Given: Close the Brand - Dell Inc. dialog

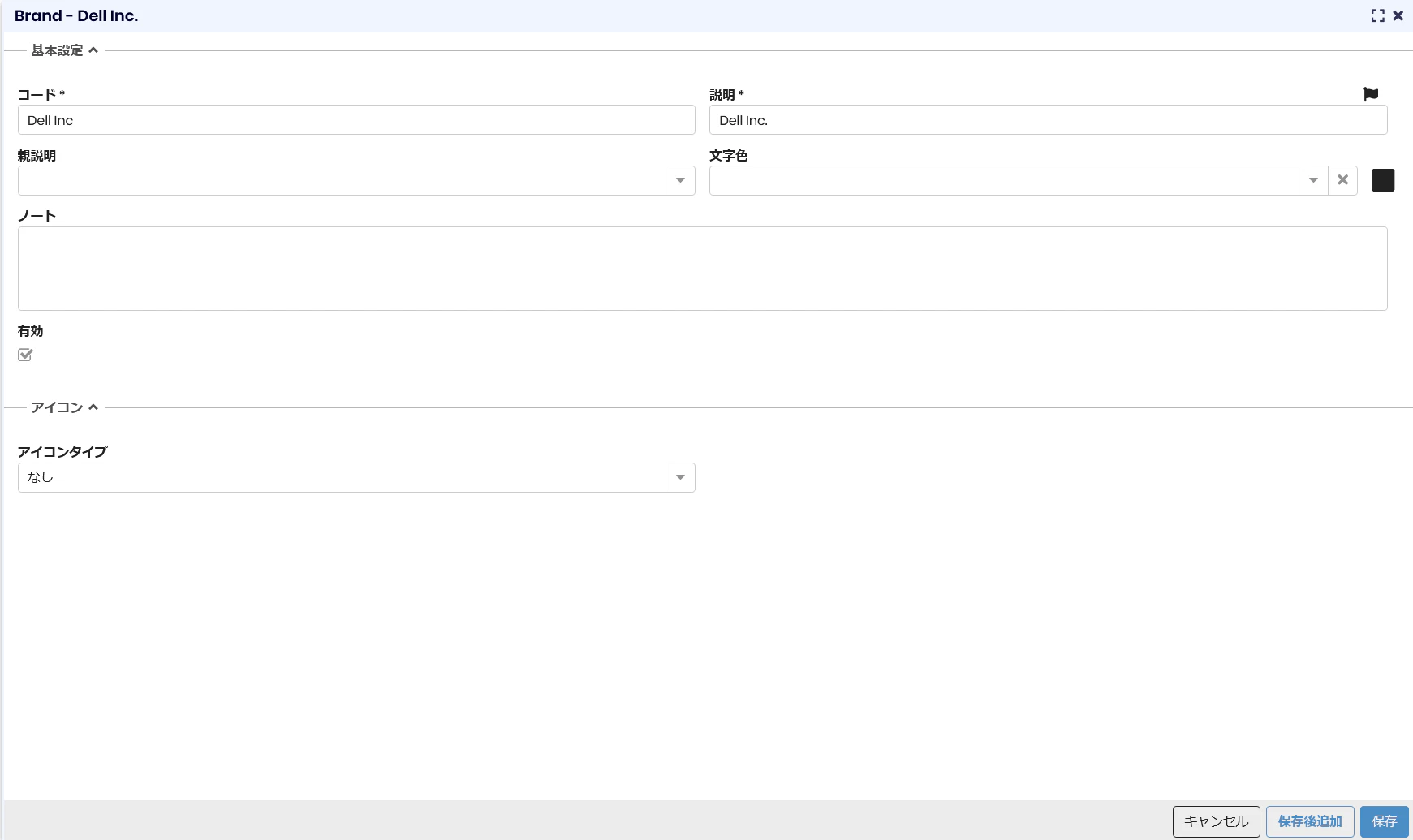Looking at the screenshot, I should [1398, 15].
